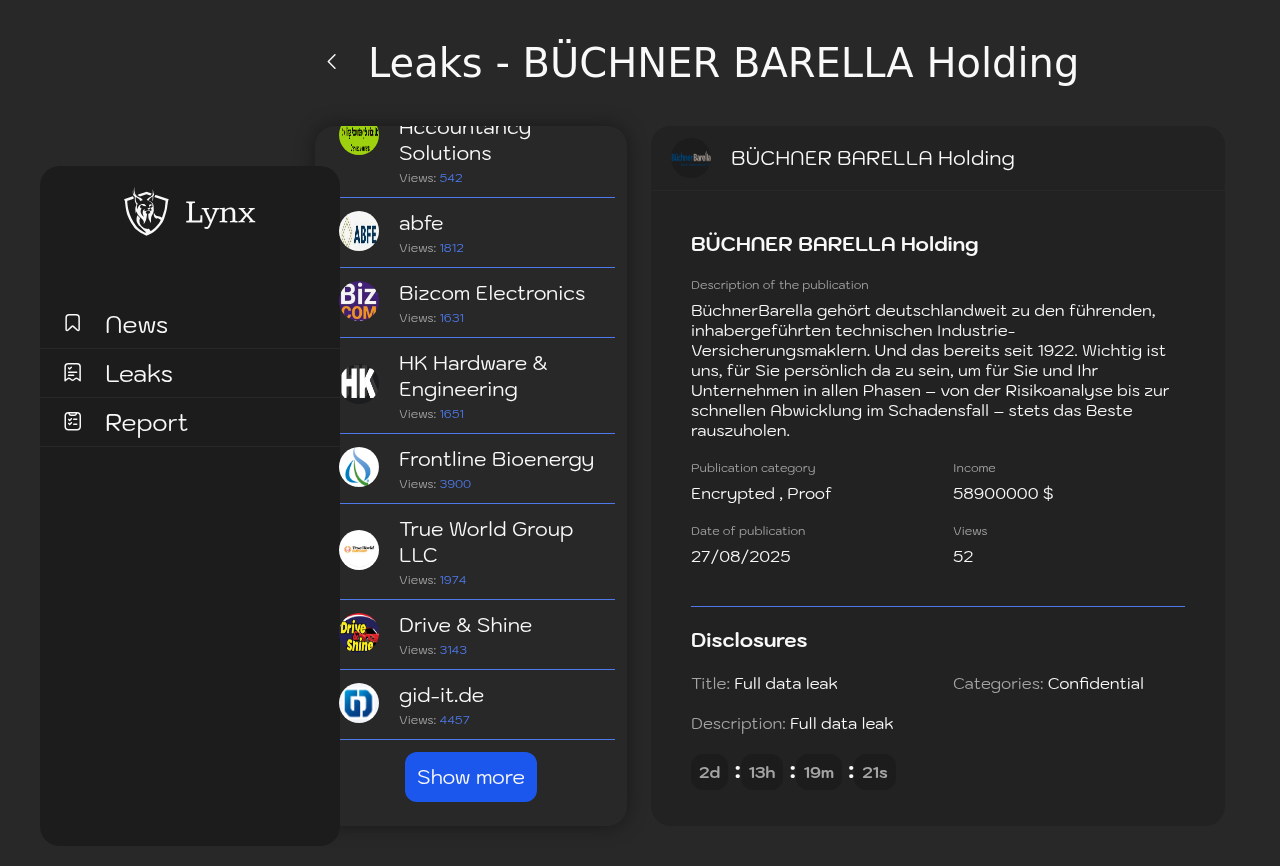Click the Disclosures heading

click(749, 640)
